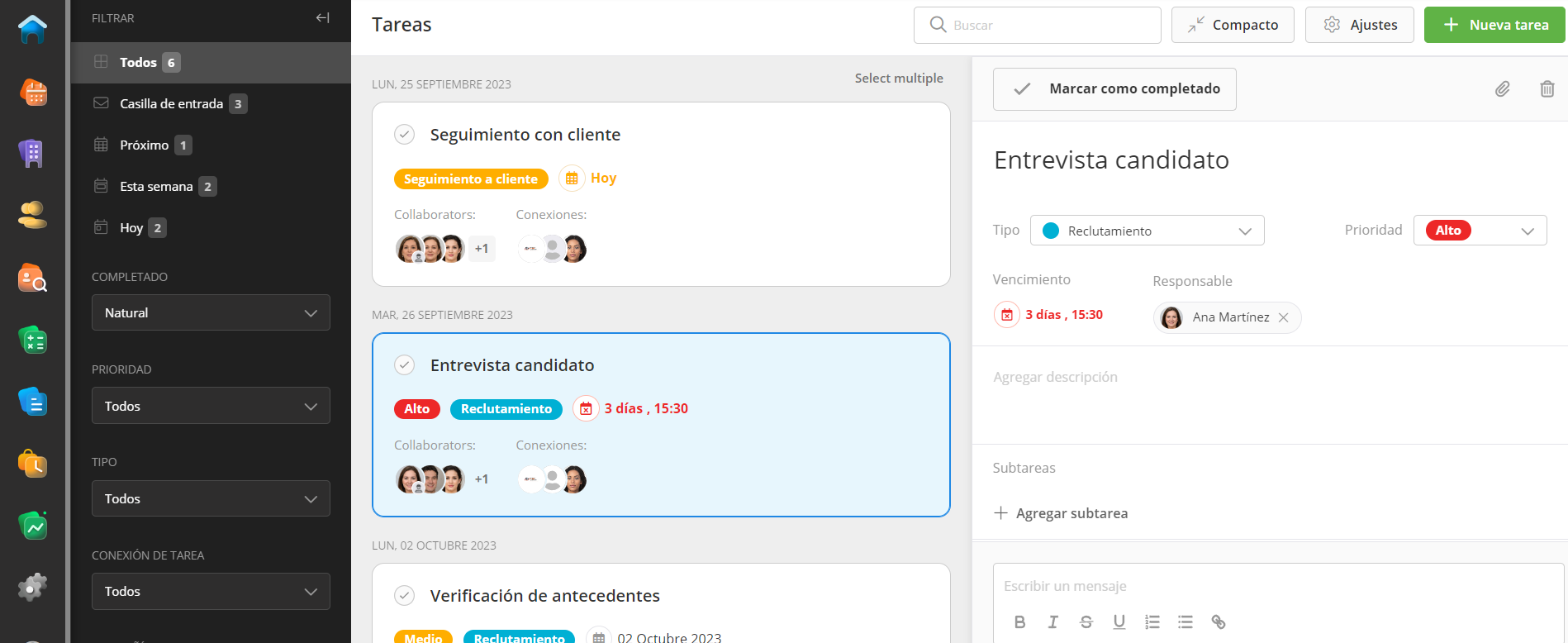The image size is (1568, 643).
Task: Click the home icon in left sidebar
Action: (x=33, y=30)
